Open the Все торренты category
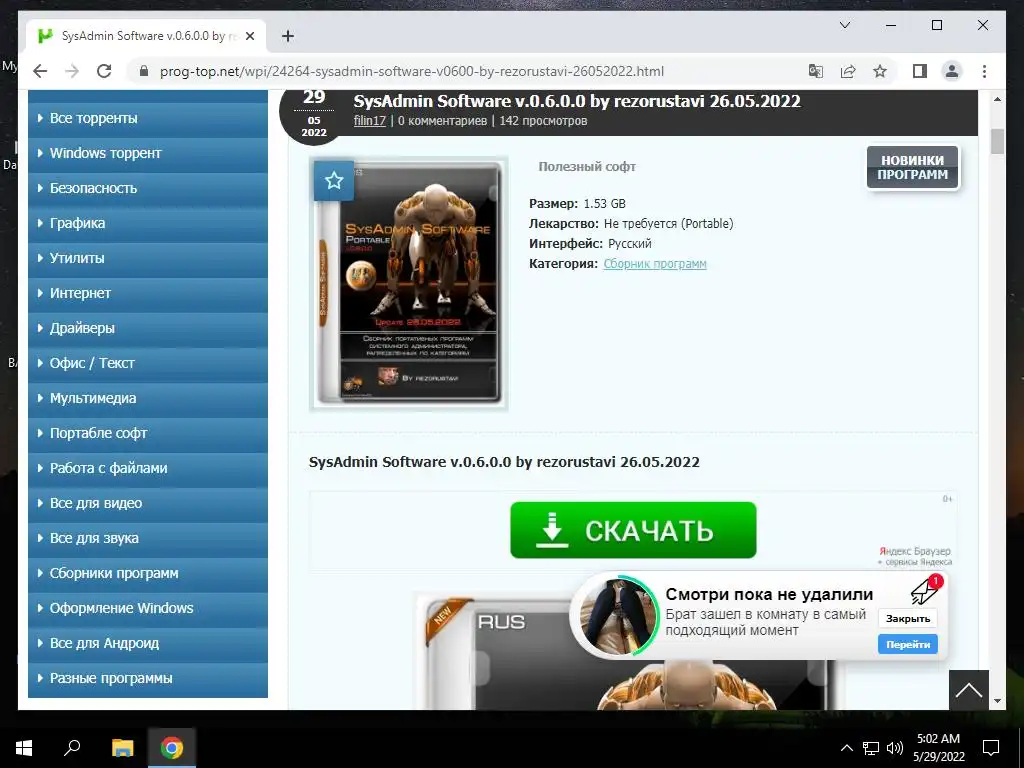The width and height of the screenshot is (1024, 768). coord(148,118)
